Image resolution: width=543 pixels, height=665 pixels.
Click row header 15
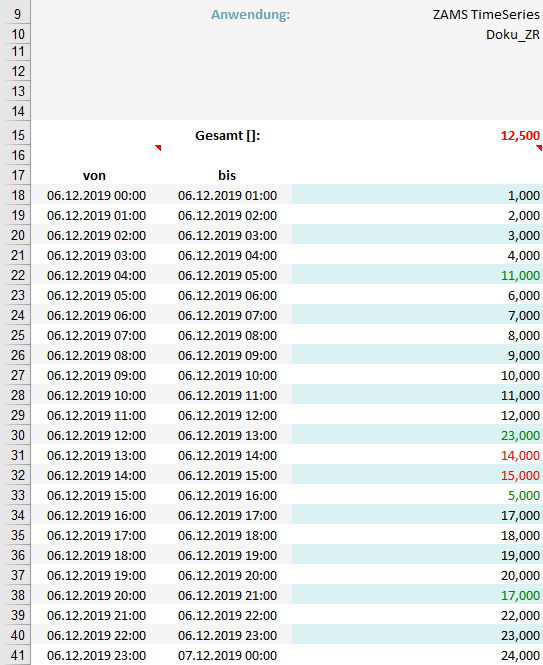[x=15, y=136]
